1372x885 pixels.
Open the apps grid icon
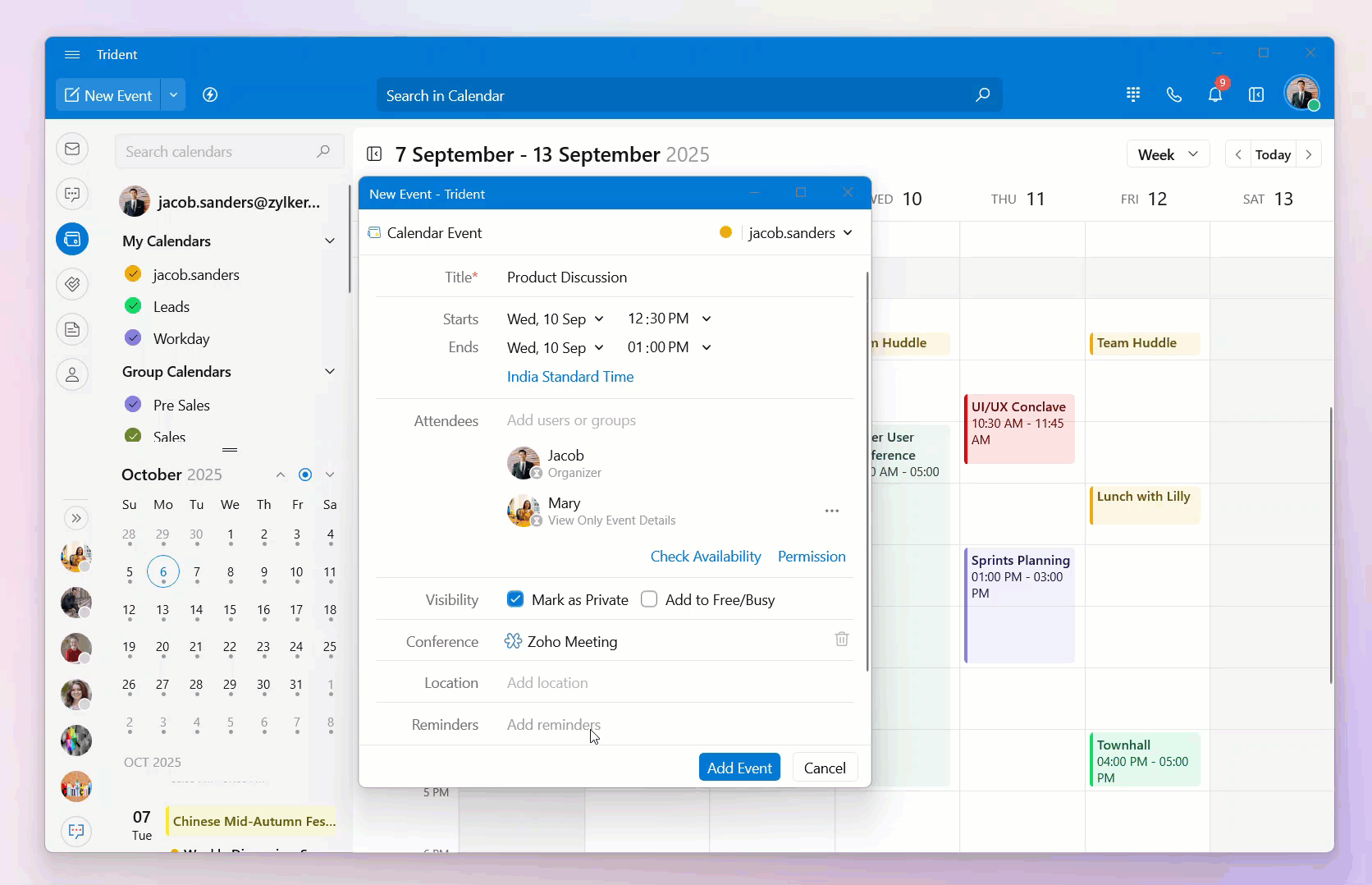tap(1133, 94)
